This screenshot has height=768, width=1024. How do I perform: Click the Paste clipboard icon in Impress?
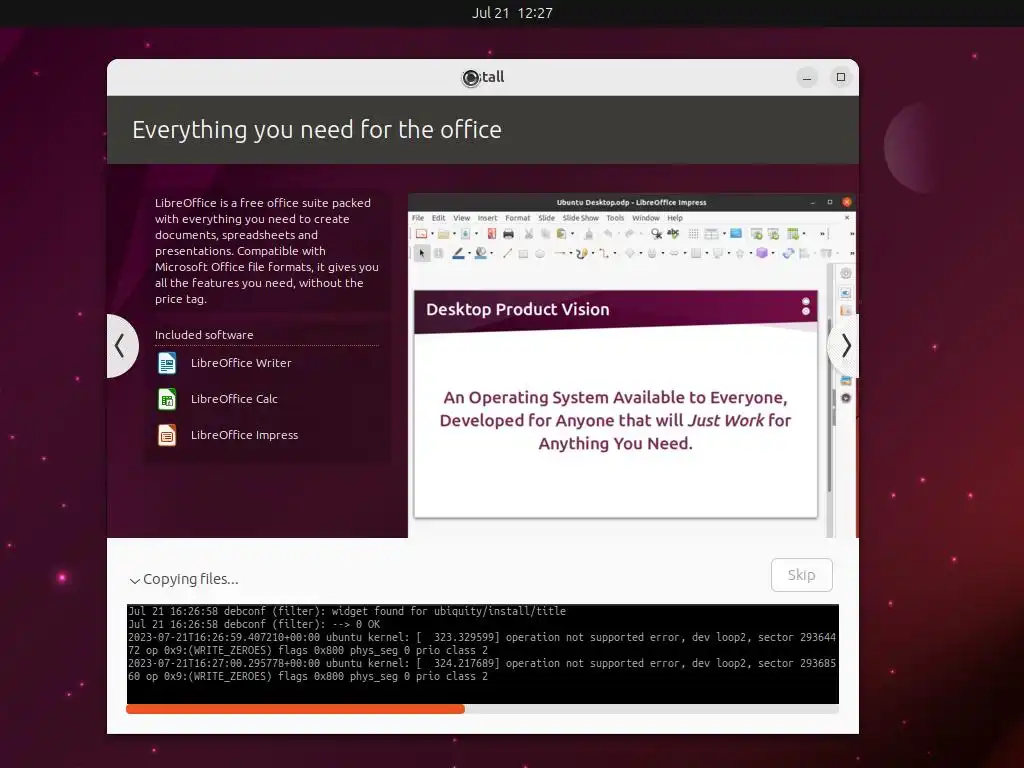(562, 234)
